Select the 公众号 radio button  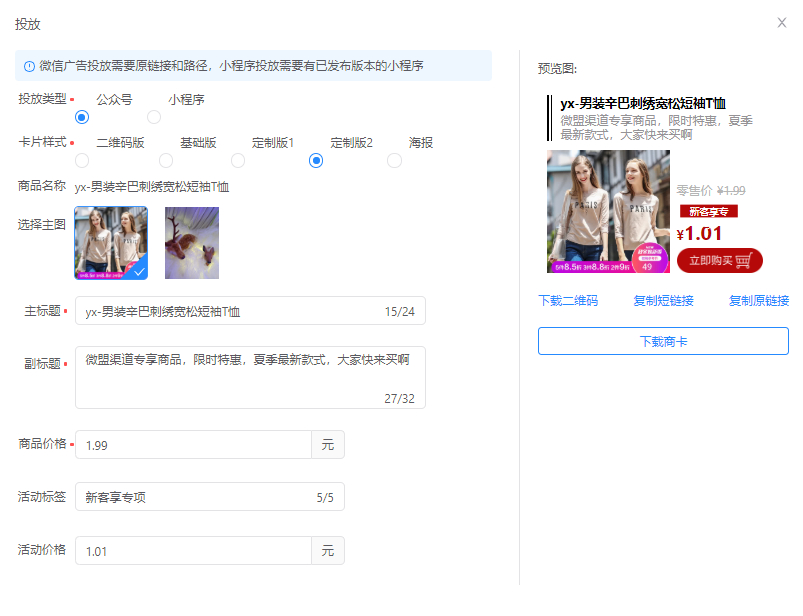82,117
